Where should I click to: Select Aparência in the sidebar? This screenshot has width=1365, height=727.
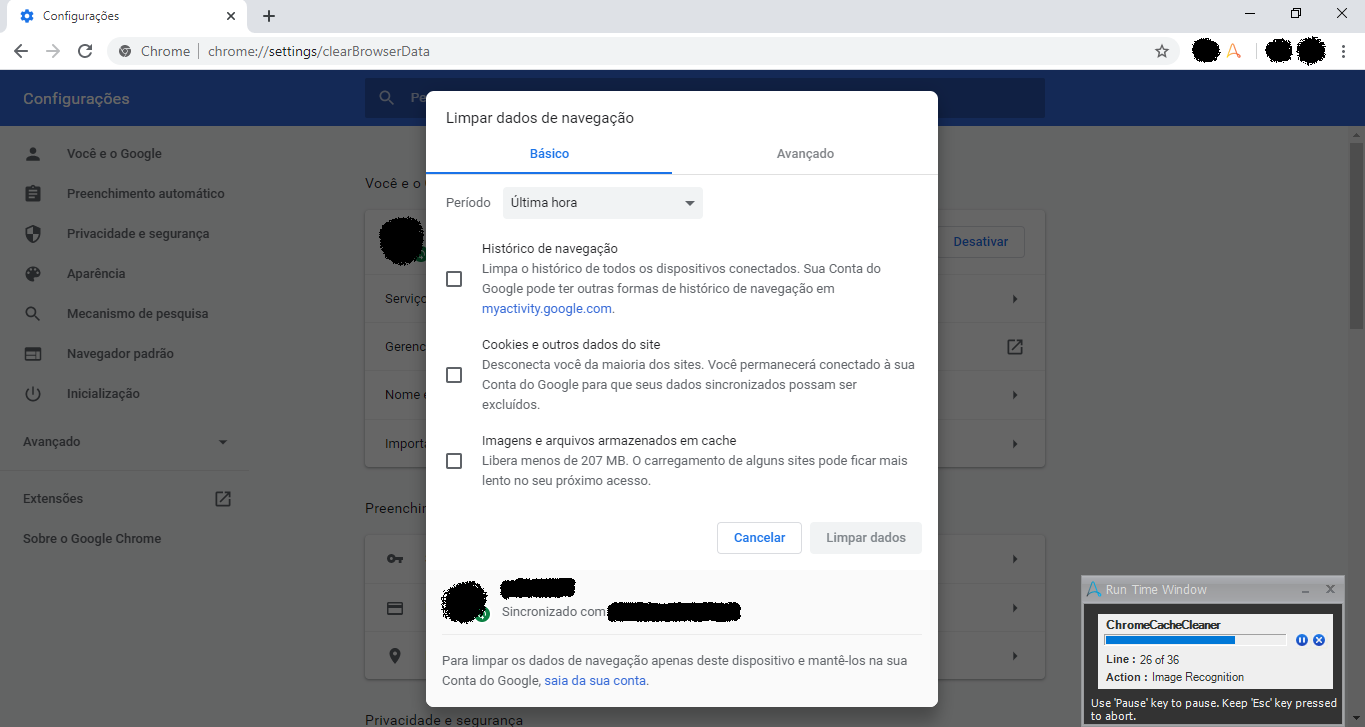[96, 274]
